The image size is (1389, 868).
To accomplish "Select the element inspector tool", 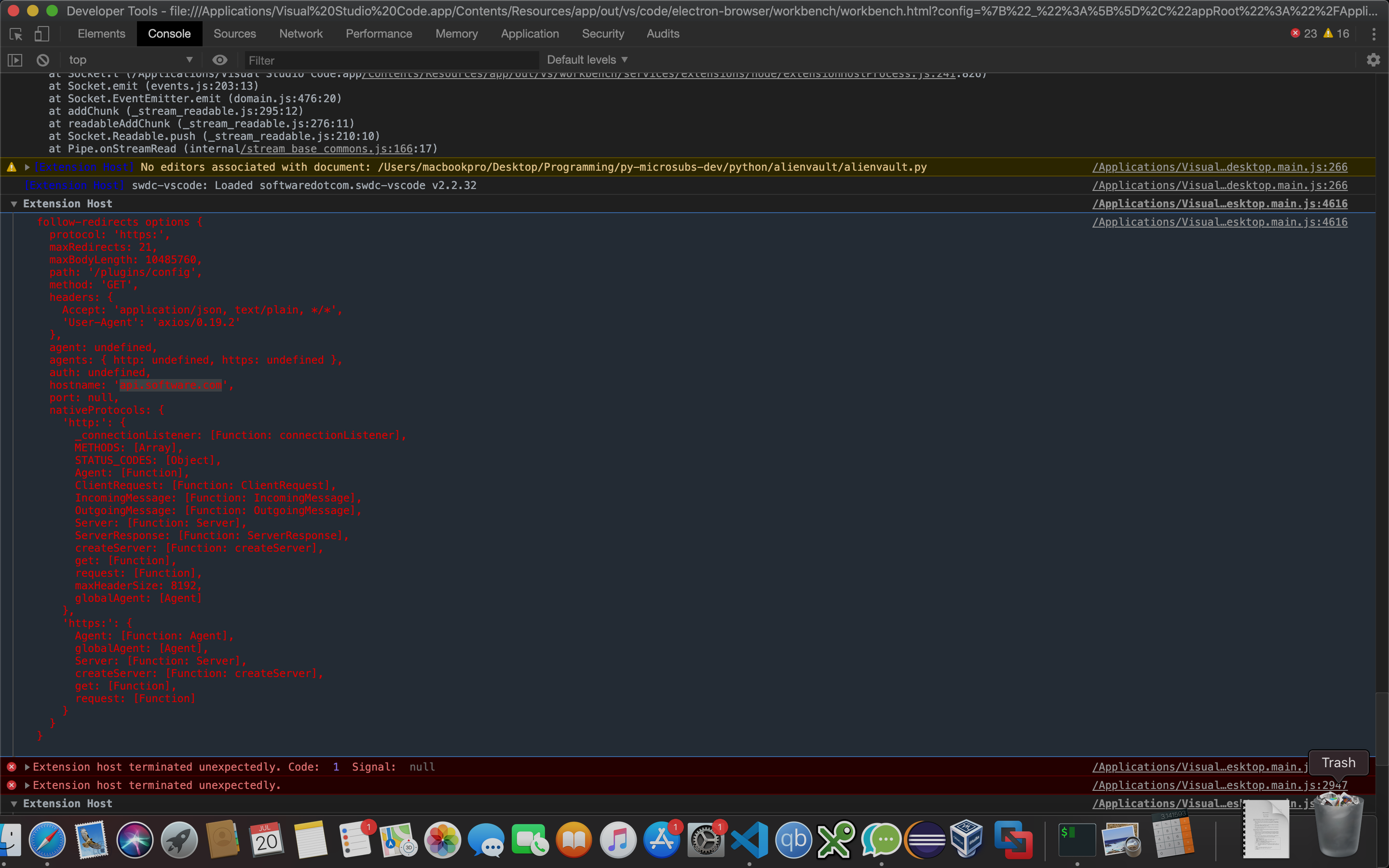I will [15, 34].
